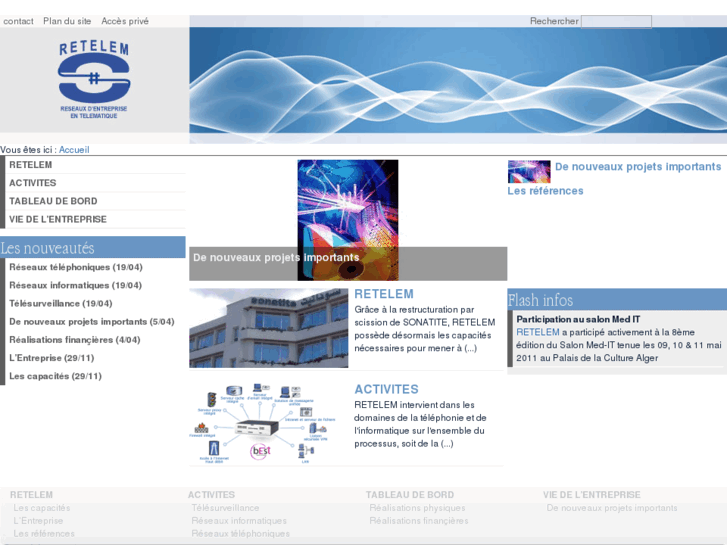Open footer Réseaux informatiques link
This screenshot has height=545, width=727.
tap(239, 521)
